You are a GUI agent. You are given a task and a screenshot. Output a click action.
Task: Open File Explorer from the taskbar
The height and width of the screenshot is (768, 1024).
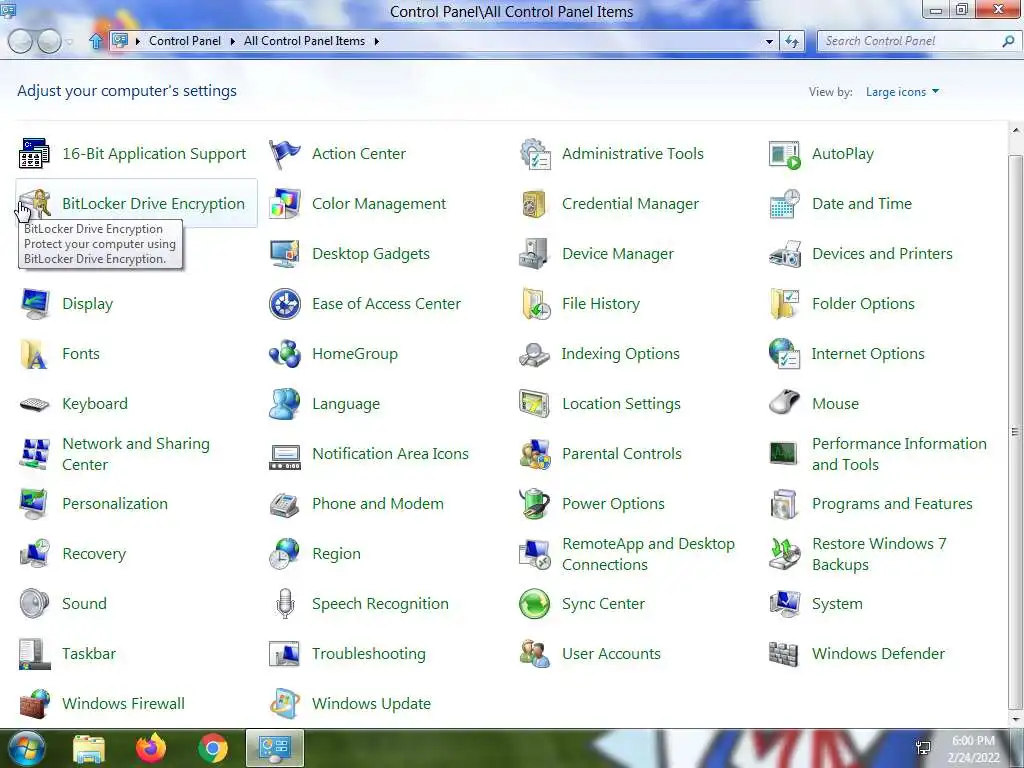(89, 749)
